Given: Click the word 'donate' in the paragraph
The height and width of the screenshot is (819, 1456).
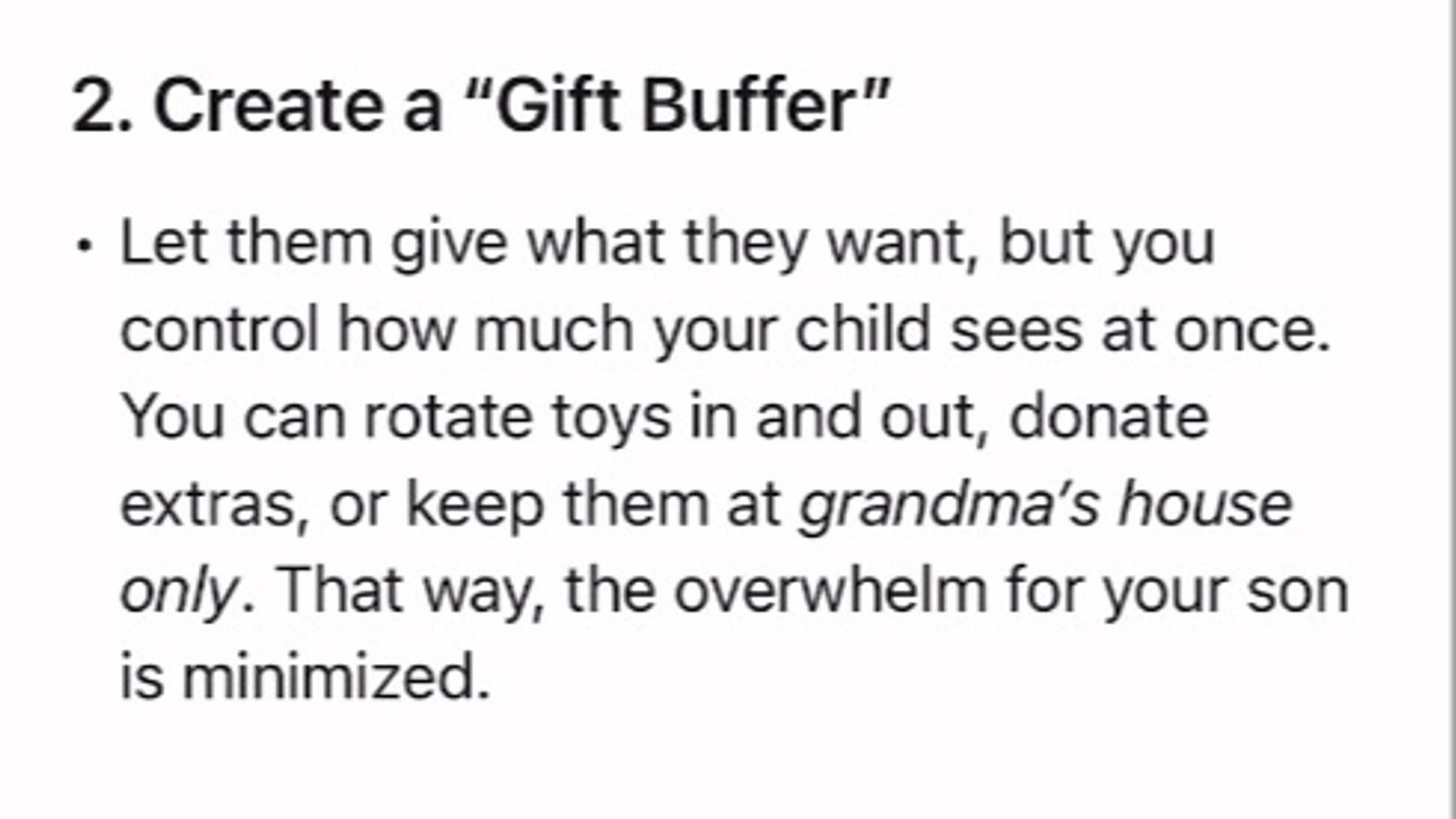Looking at the screenshot, I should [1109, 417].
